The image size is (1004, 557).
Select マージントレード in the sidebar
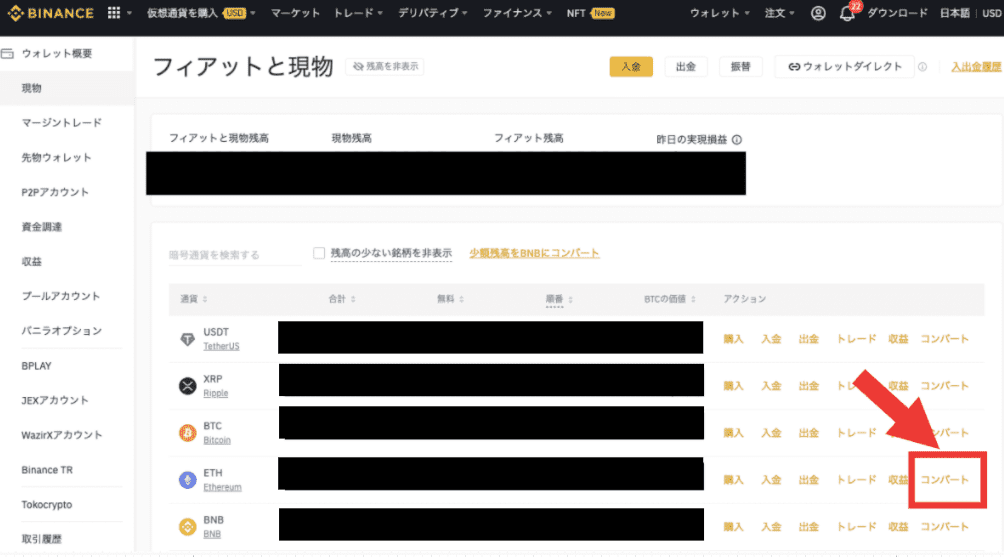click(61, 123)
